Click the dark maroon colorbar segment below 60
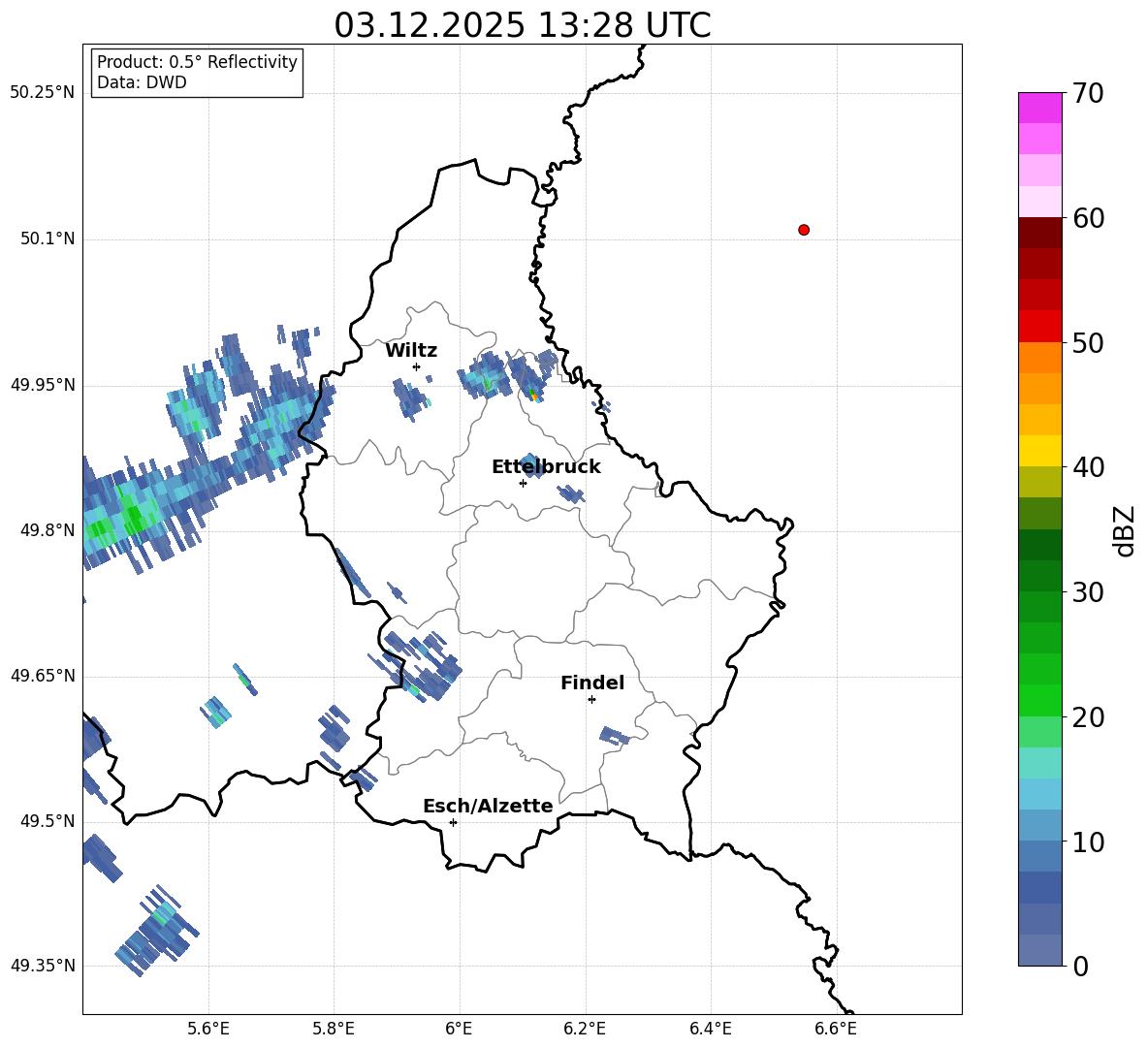Viewport: 1148px width, 1048px height. [x=1040, y=233]
